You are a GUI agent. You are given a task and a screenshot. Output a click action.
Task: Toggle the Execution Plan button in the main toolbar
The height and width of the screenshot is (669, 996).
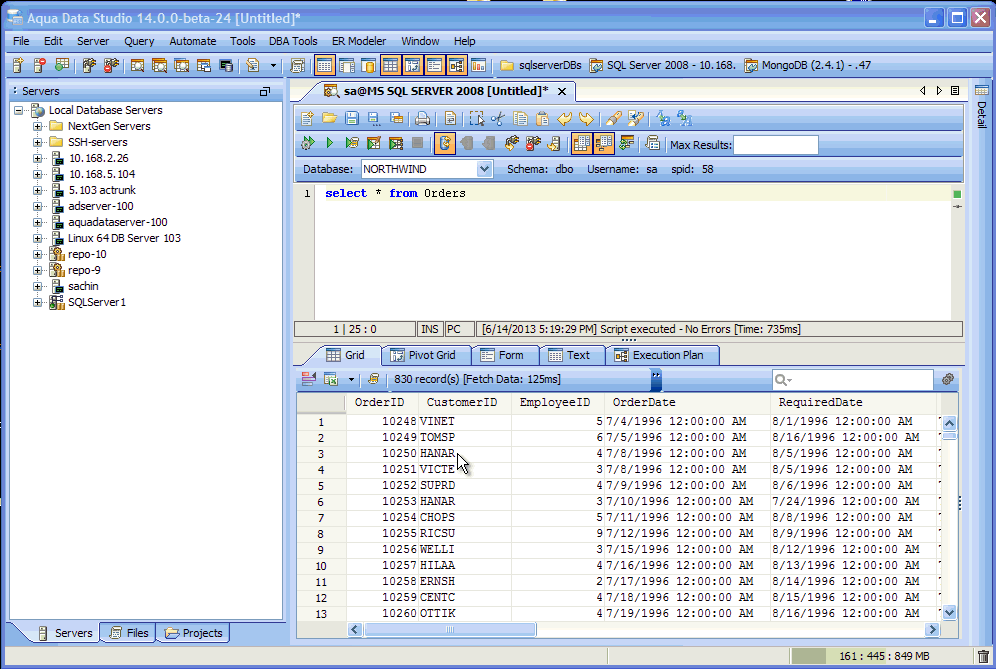pos(456,65)
